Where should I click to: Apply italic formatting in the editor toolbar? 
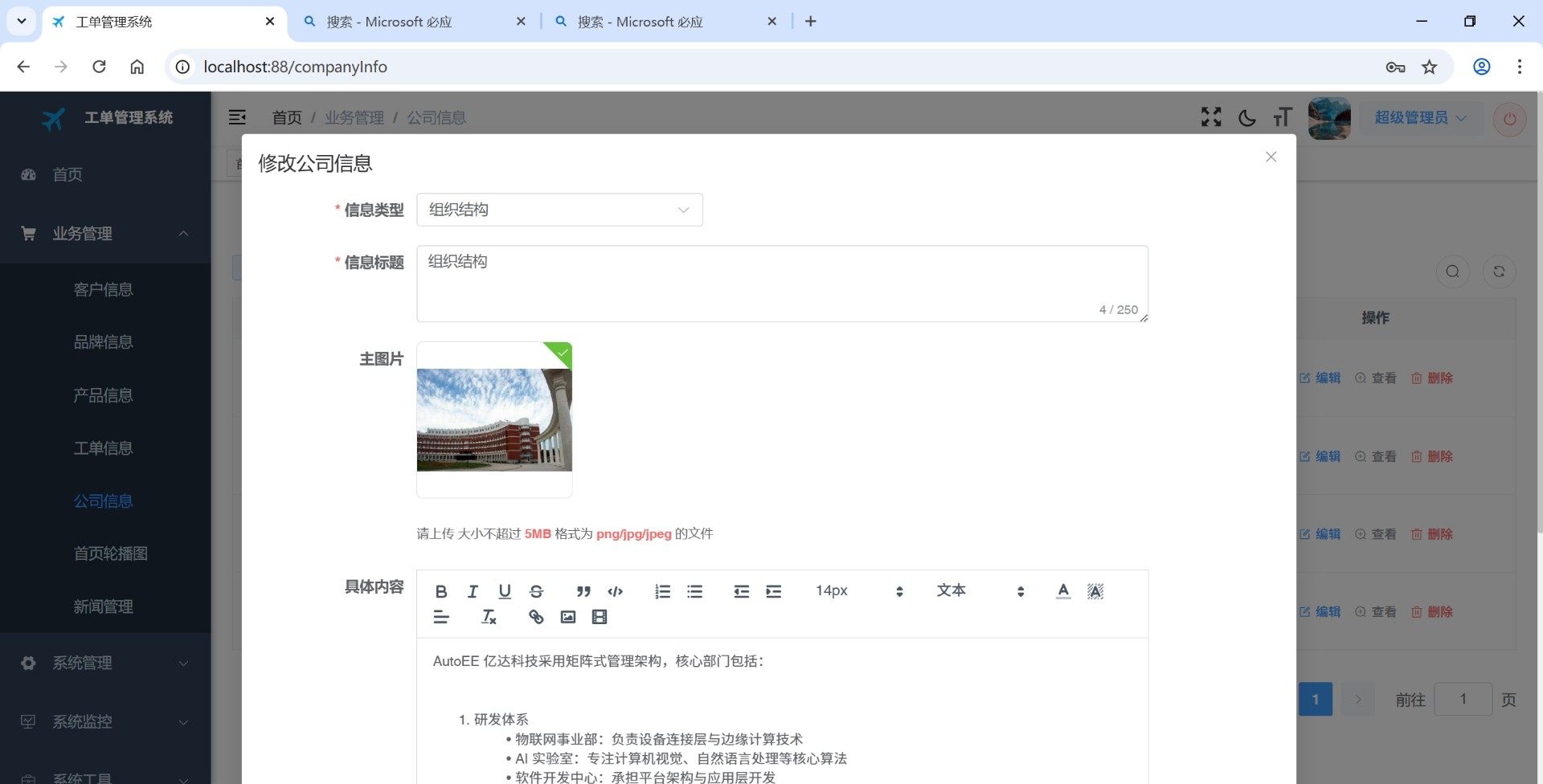pos(473,591)
